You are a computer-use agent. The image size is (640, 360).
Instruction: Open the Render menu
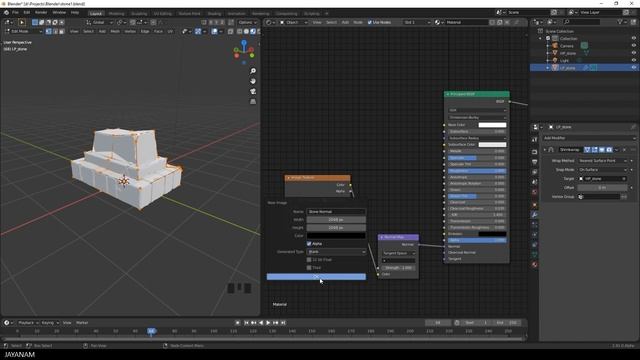tap(41, 13)
